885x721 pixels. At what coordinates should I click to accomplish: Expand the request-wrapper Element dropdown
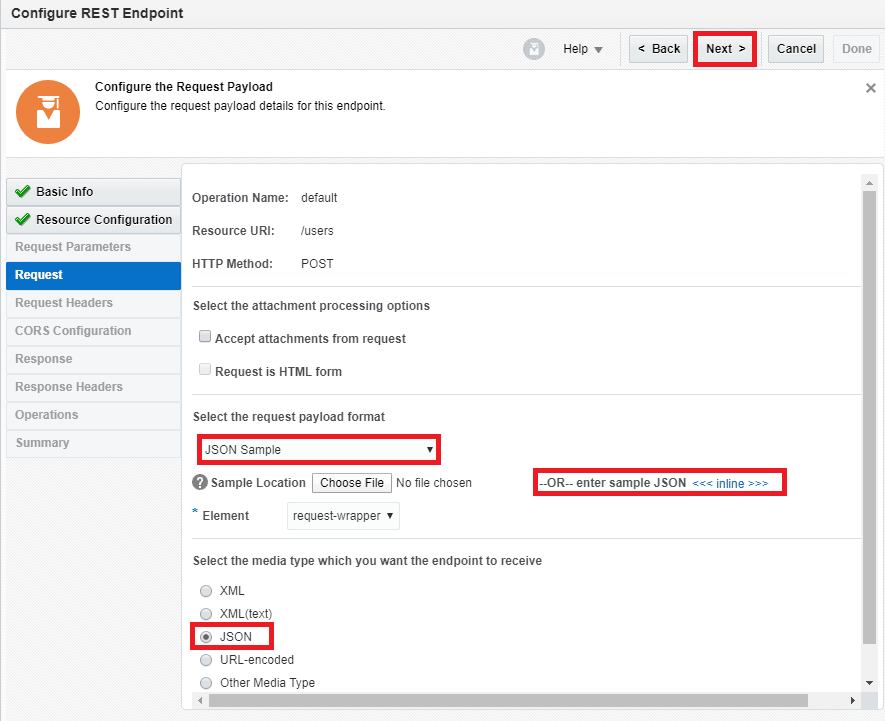click(343, 516)
